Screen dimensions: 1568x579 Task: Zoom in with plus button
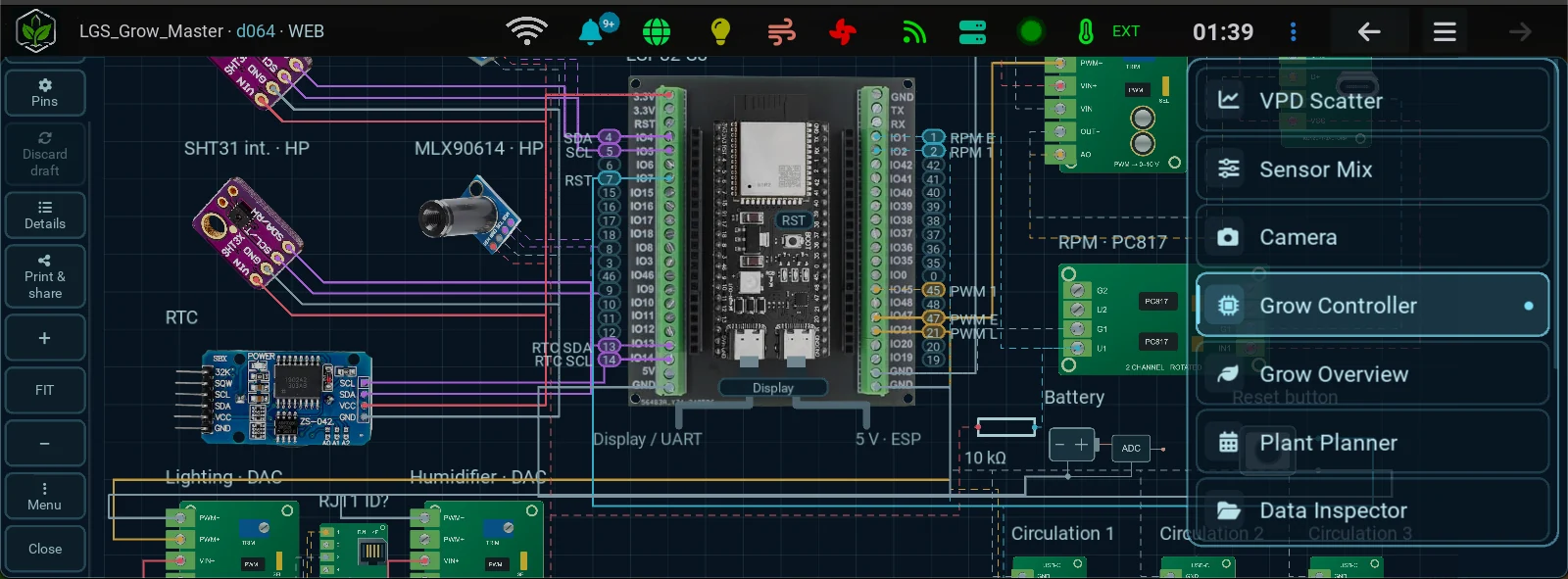point(45,338)
